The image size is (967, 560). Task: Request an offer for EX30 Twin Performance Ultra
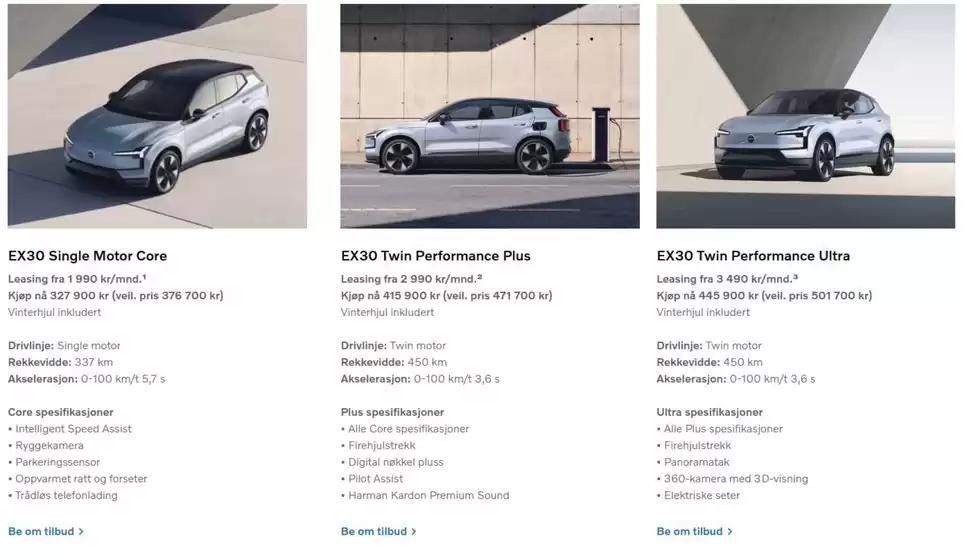(694, 532)
